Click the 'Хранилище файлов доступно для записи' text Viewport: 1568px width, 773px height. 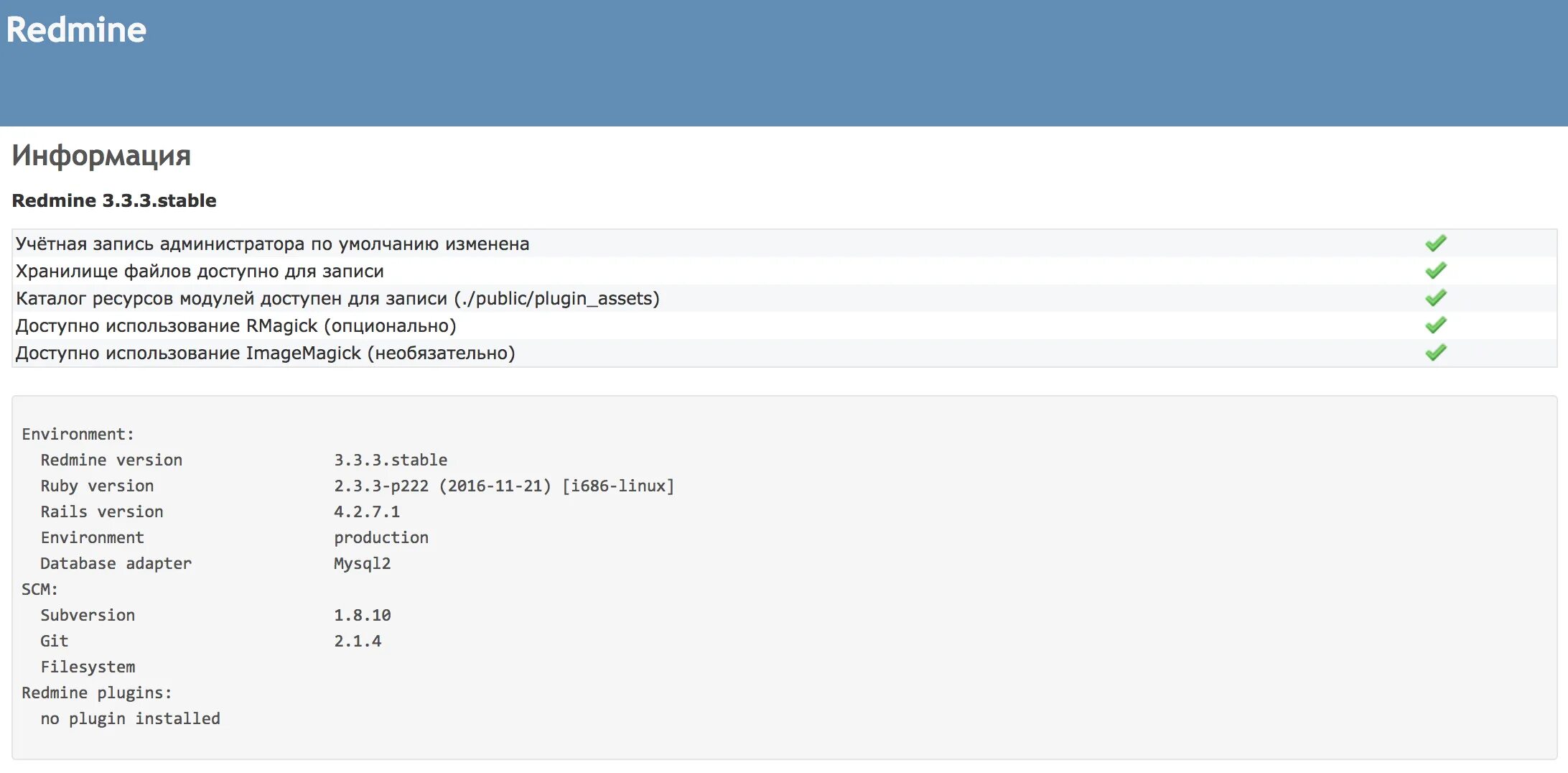(x=200, y=272)
